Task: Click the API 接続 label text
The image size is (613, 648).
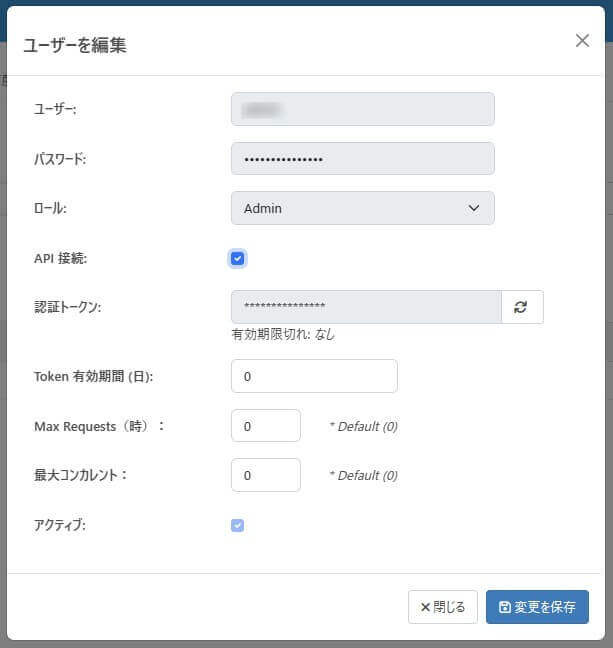Action: coord(61,259)
